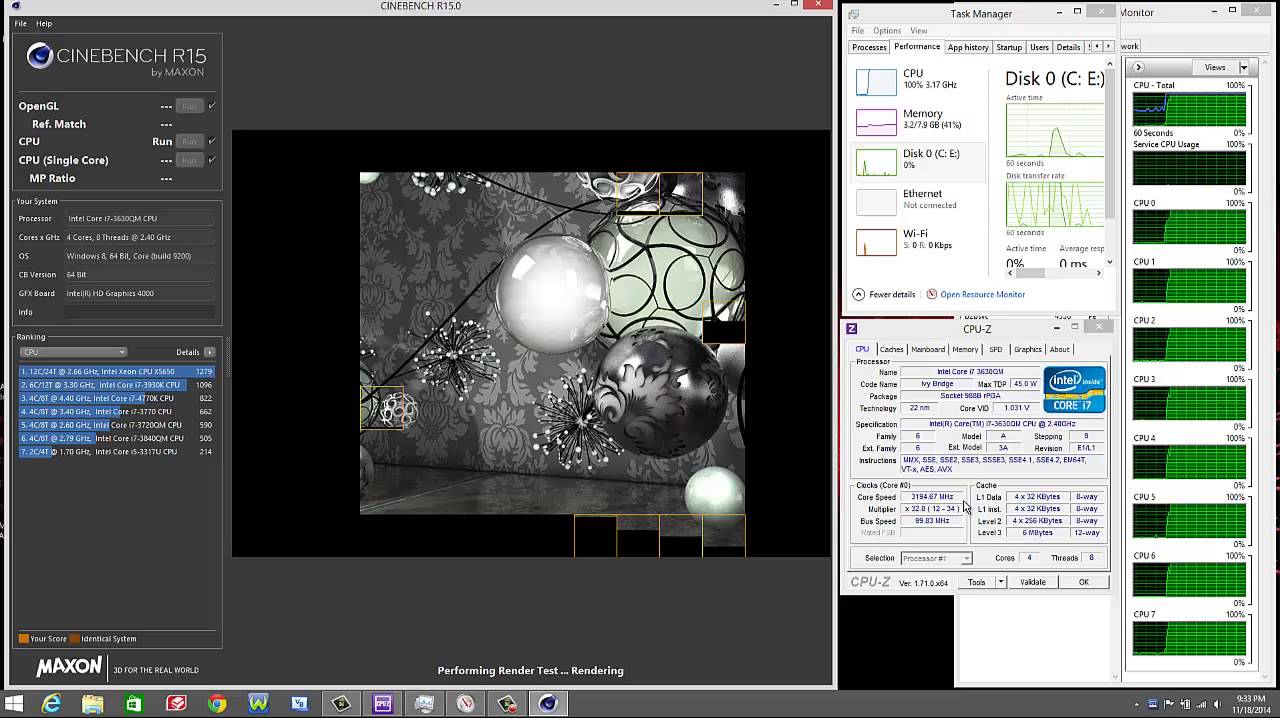Open the Caches tab in CPU-Z
This screenshot has height=718, width=1280.
891,350
